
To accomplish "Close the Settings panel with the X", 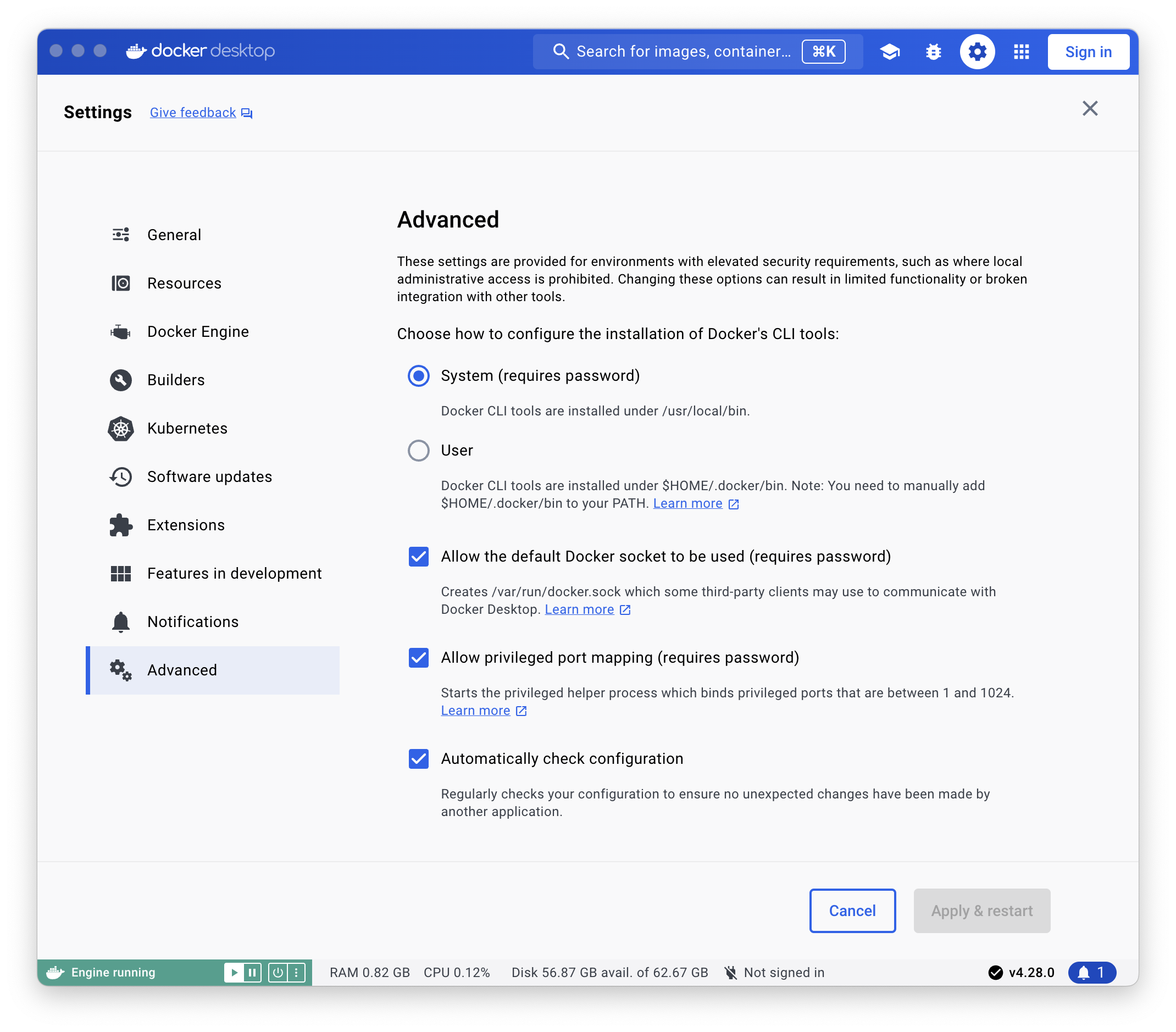I will point(1090,108).
